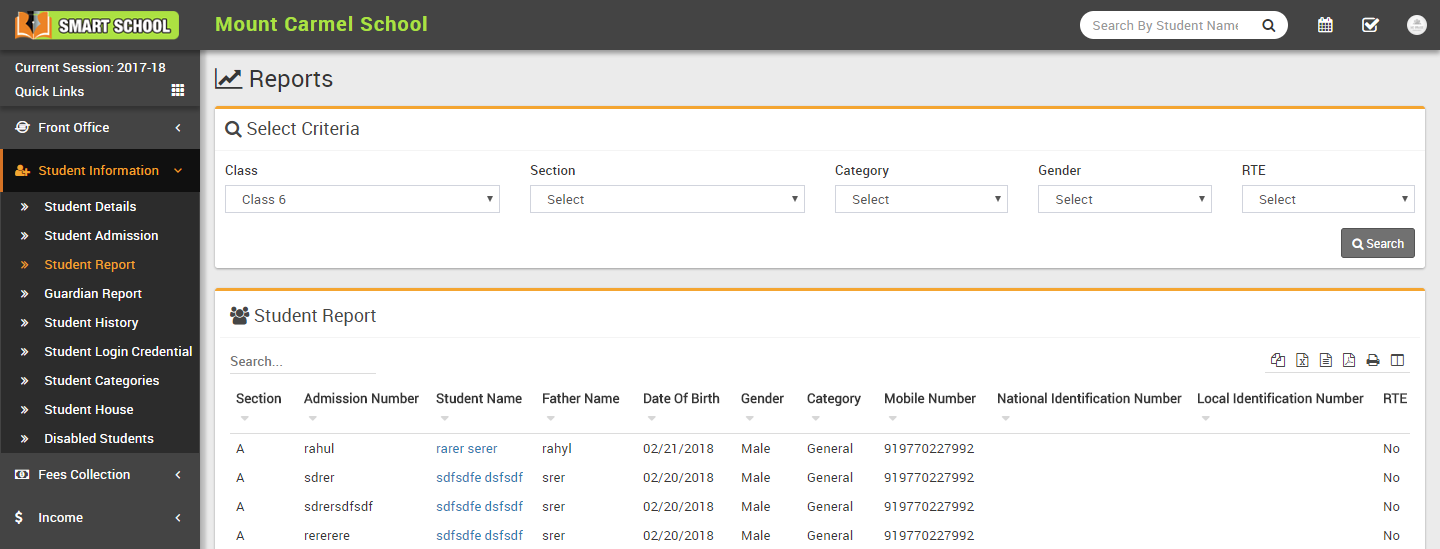The width and height of the screenshot is (1440, 549).
Task: Open the calendar icon in header
Action: pyautogui.click(x=1325, y=25)
